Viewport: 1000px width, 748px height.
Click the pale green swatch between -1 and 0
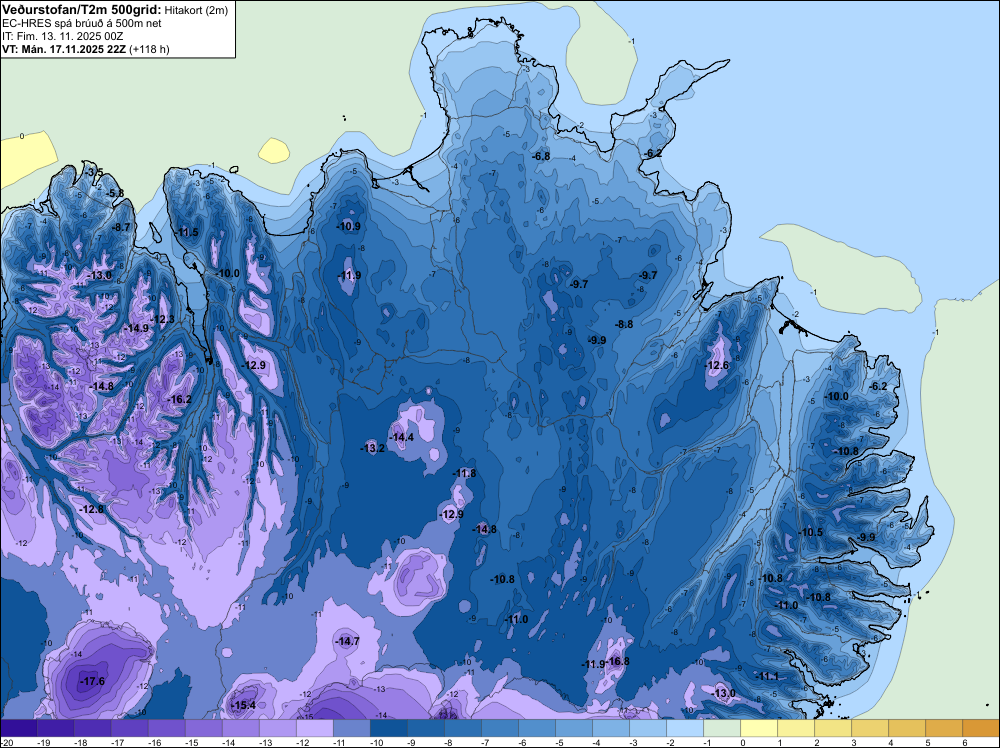723,728
